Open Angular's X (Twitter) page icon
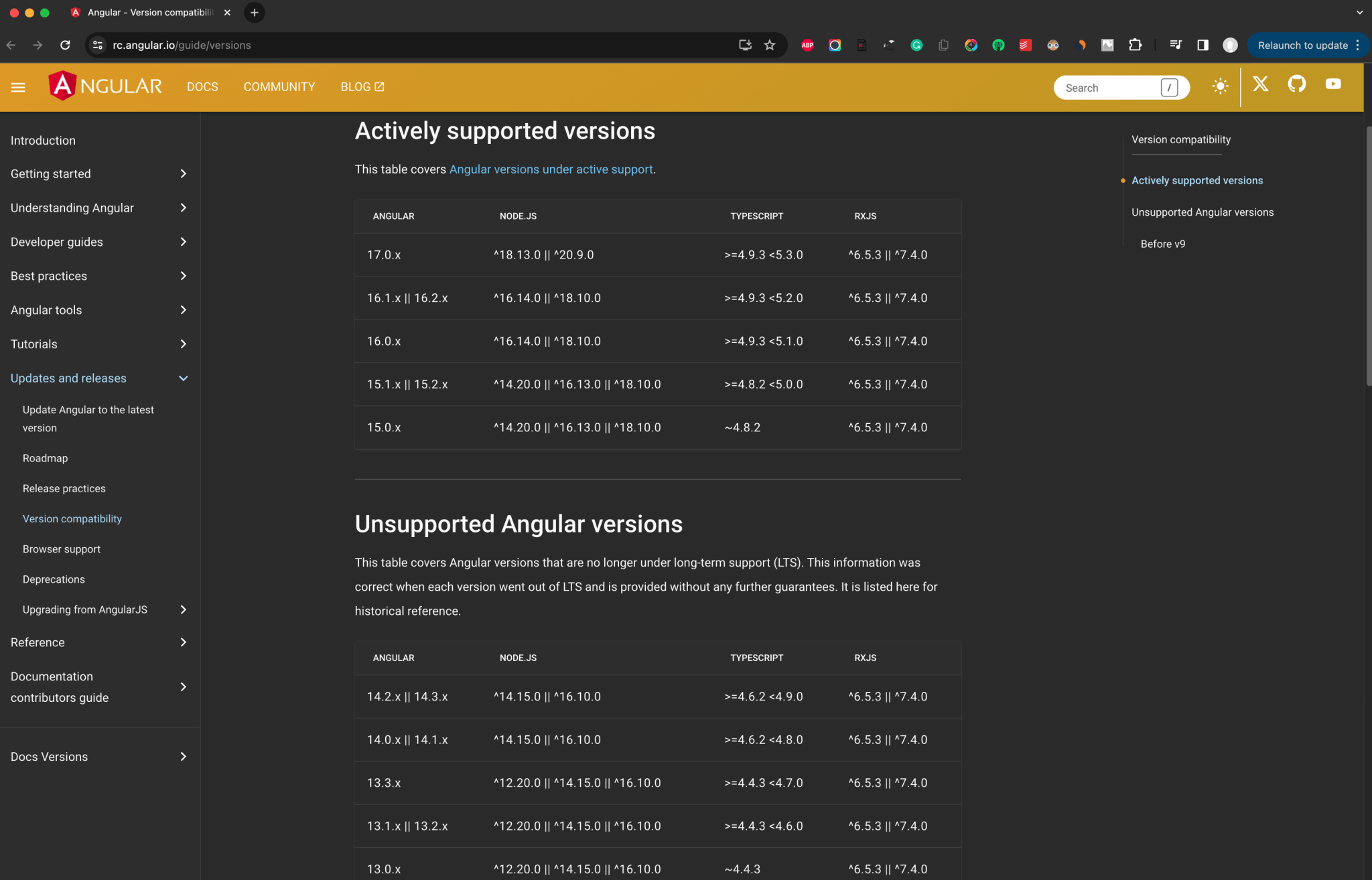The image size is (1372, 880). [x=1260, y=84]
